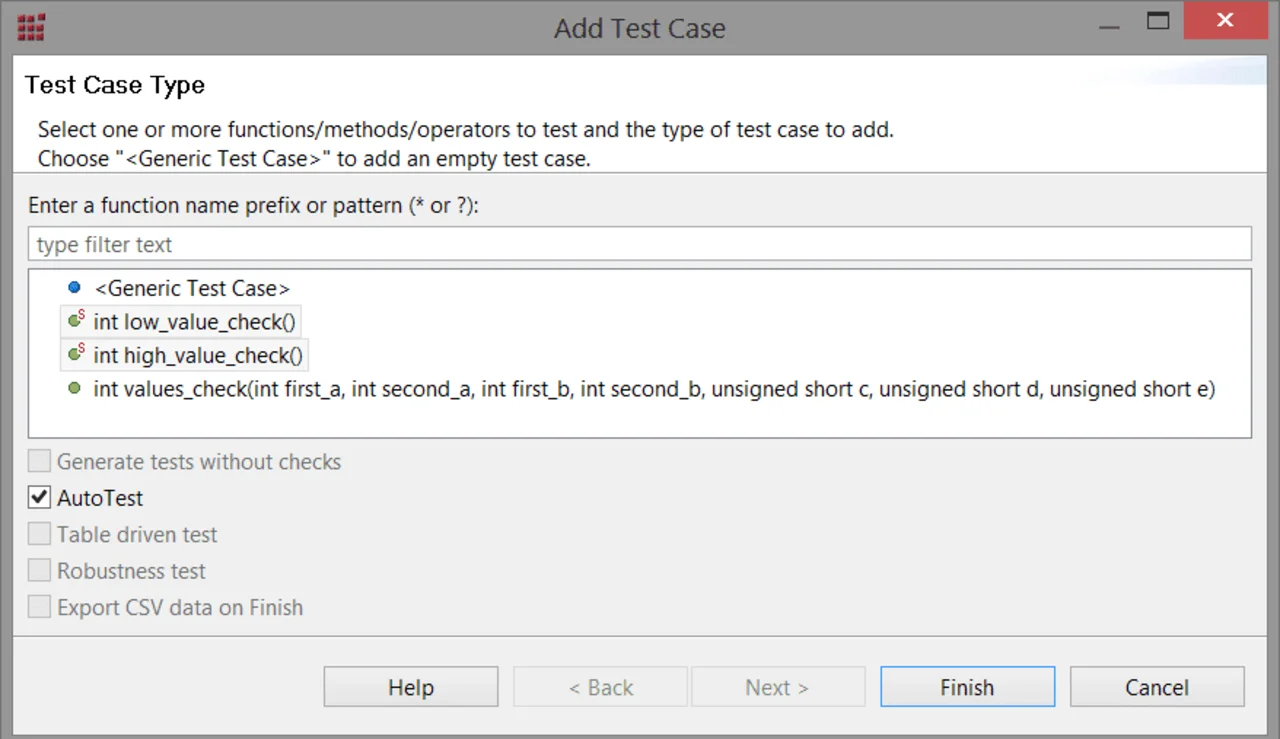Image resolution: width=1280 pixels, height=739 pixels.
Task: Select int low_value_check() function
Action: [195, 322]
